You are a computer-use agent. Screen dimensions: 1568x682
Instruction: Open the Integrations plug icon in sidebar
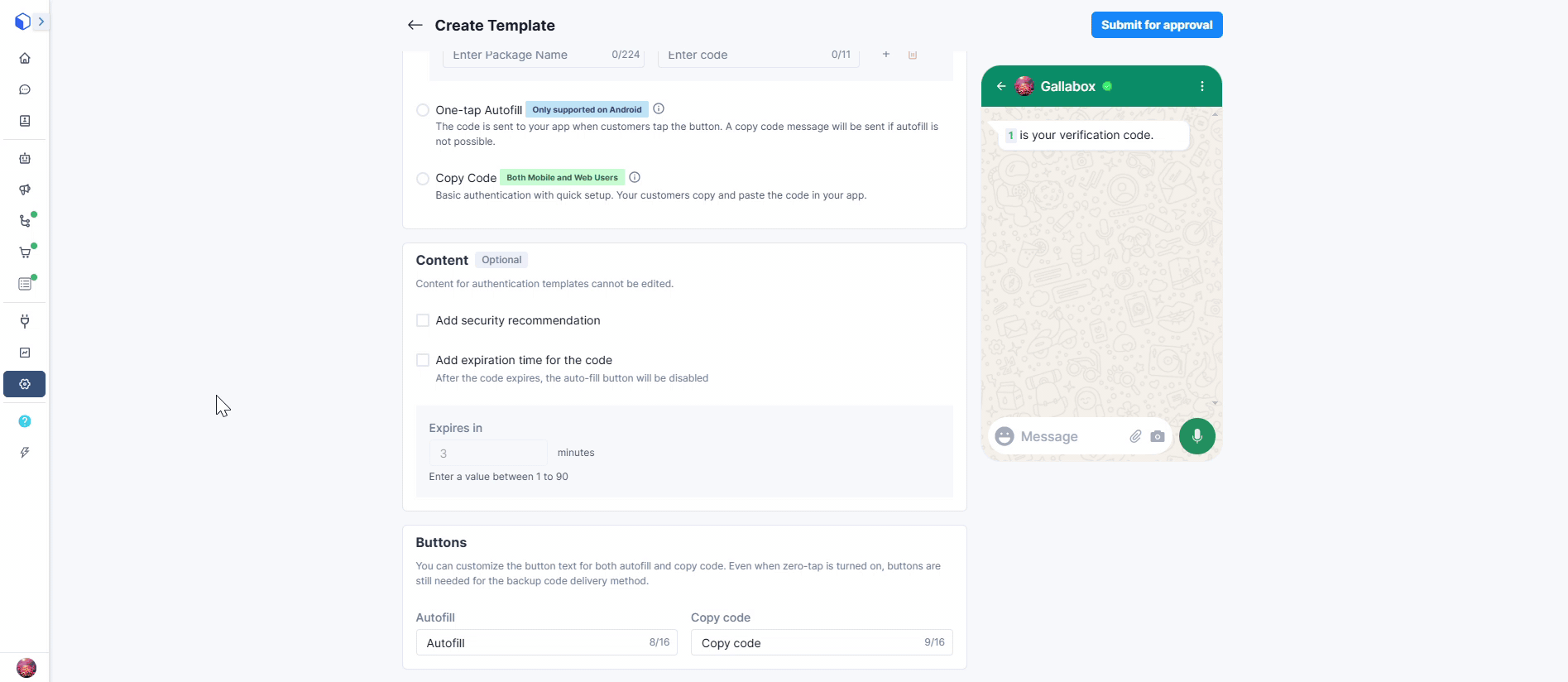[x=25, y=321]
